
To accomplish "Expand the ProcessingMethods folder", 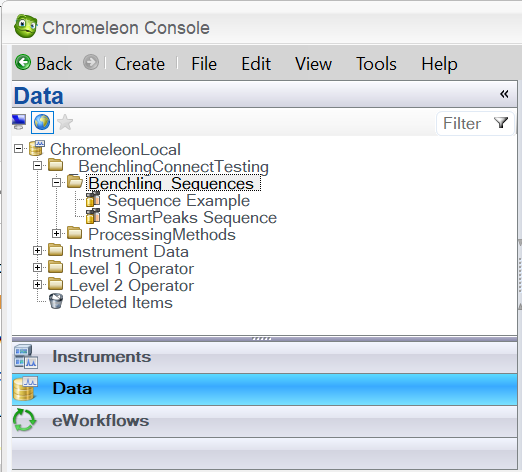I will (x=57, y=234).
